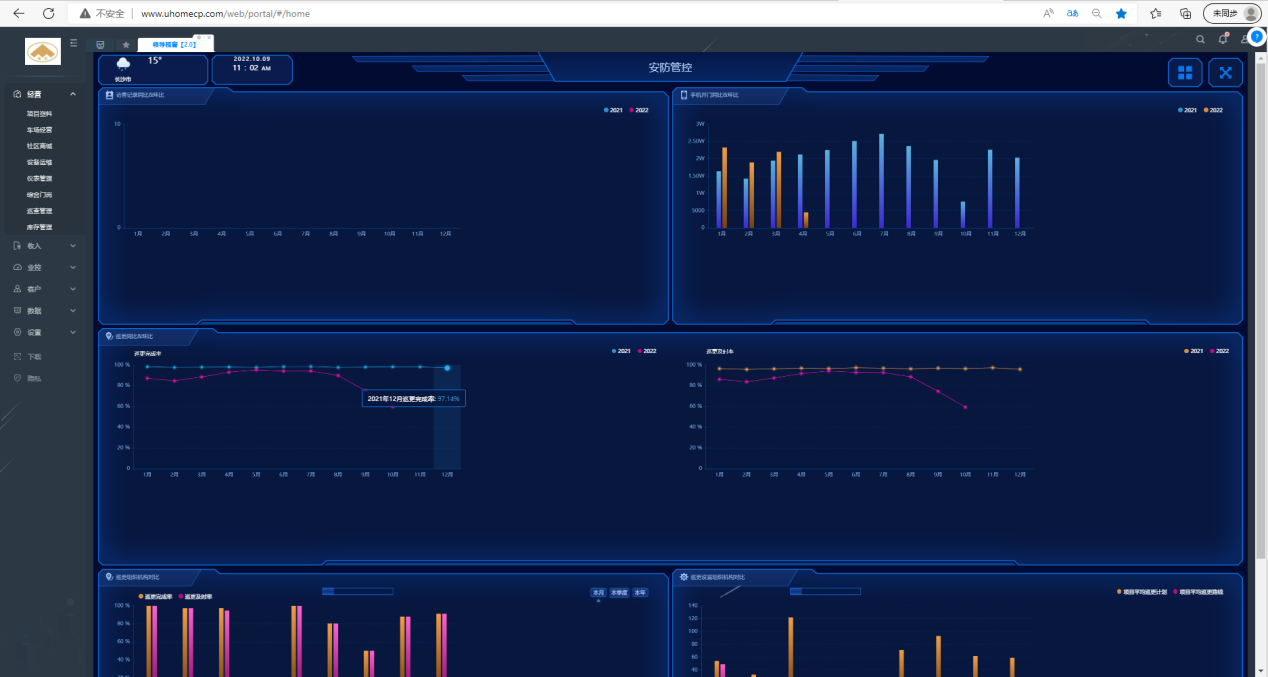
Task: Toggle 2022 legend in mobile door-opening chart
Action: pos(1213,110)
